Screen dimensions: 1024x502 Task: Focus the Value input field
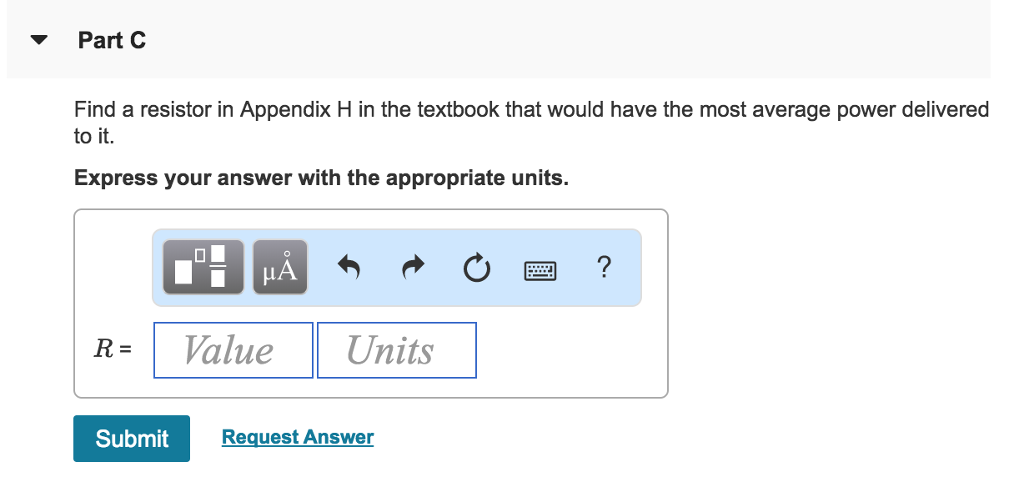[233, 350]
